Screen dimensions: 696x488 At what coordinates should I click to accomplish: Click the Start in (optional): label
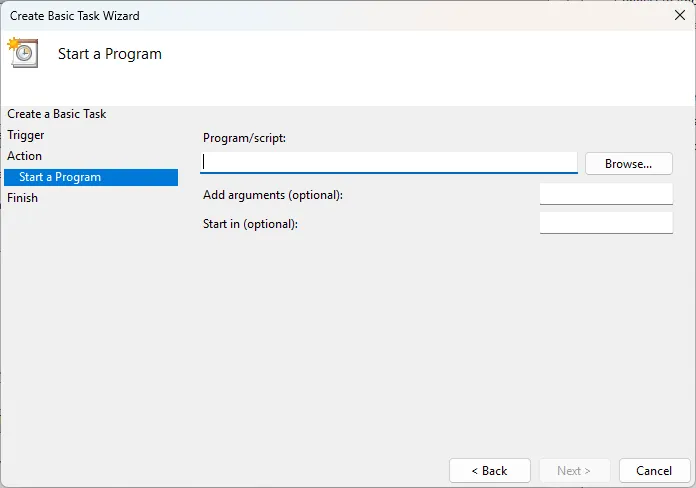coord(250,224)
